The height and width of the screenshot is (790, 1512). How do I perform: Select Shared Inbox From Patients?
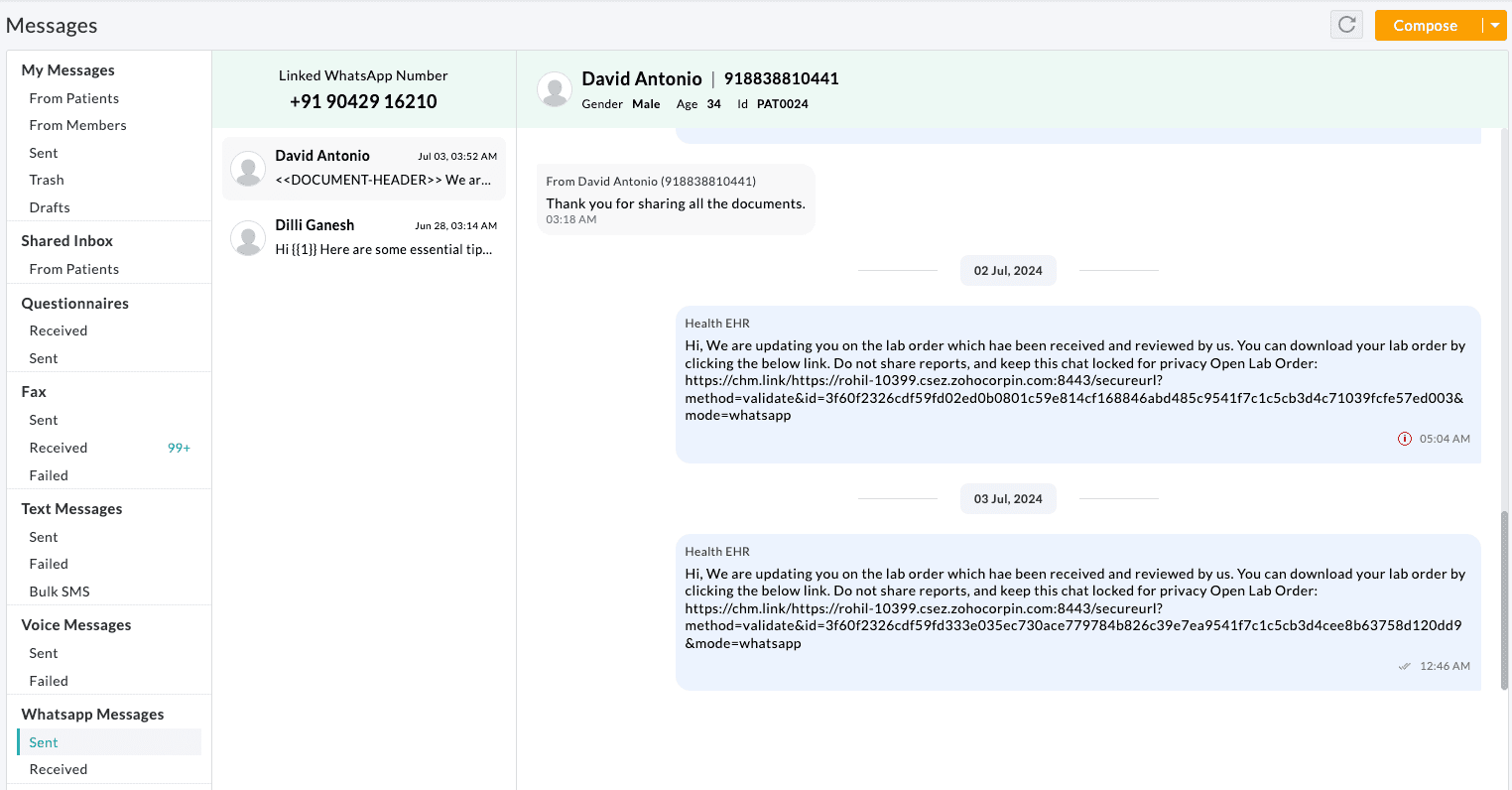point(74,269)
